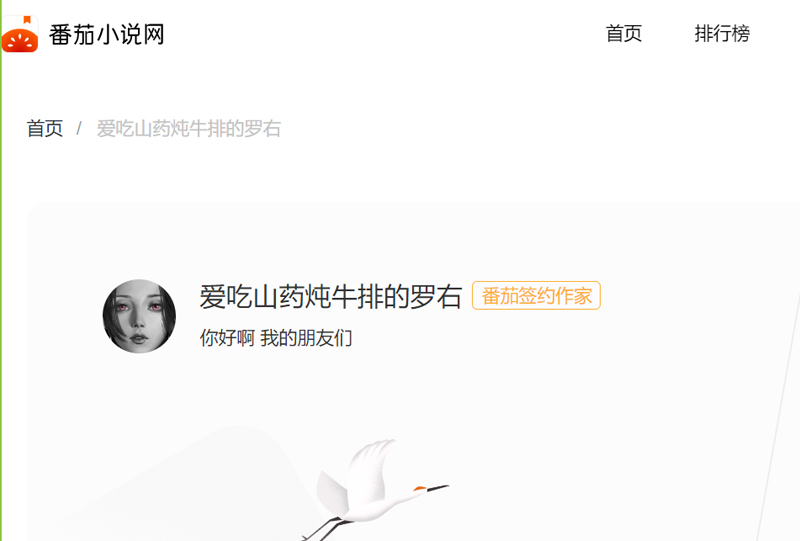Select the 首页 breadcrumb link
Viewport: 800px width, 541px height.
(44, 129)
